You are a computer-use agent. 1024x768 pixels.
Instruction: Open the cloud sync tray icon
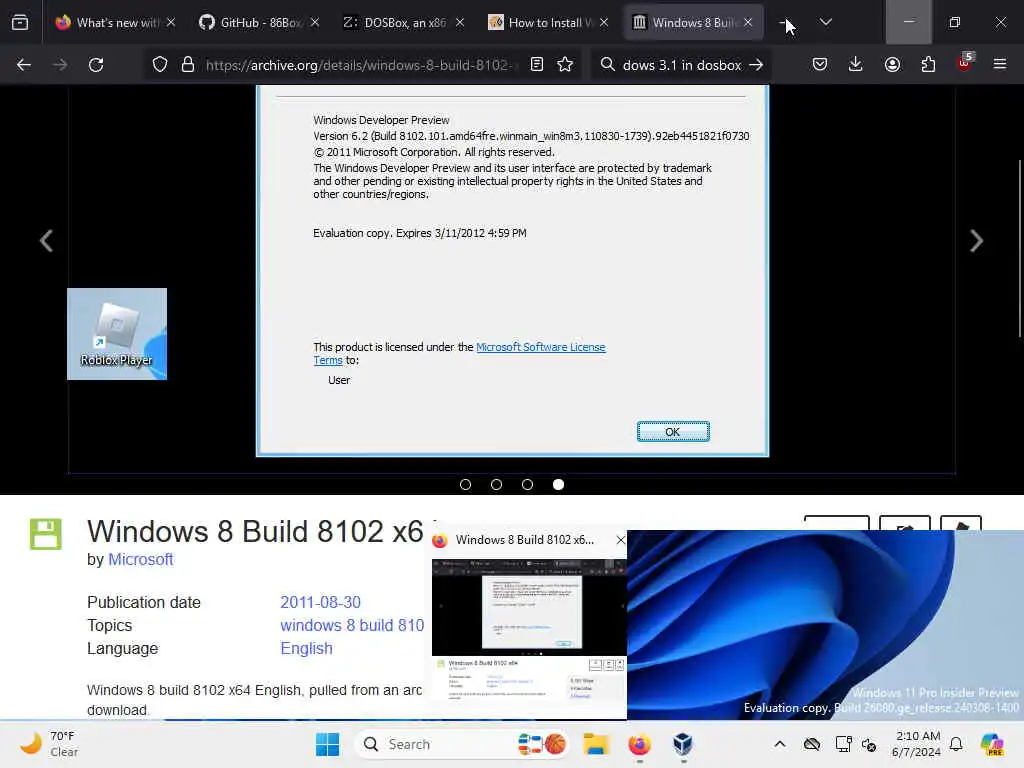(812, 744)
